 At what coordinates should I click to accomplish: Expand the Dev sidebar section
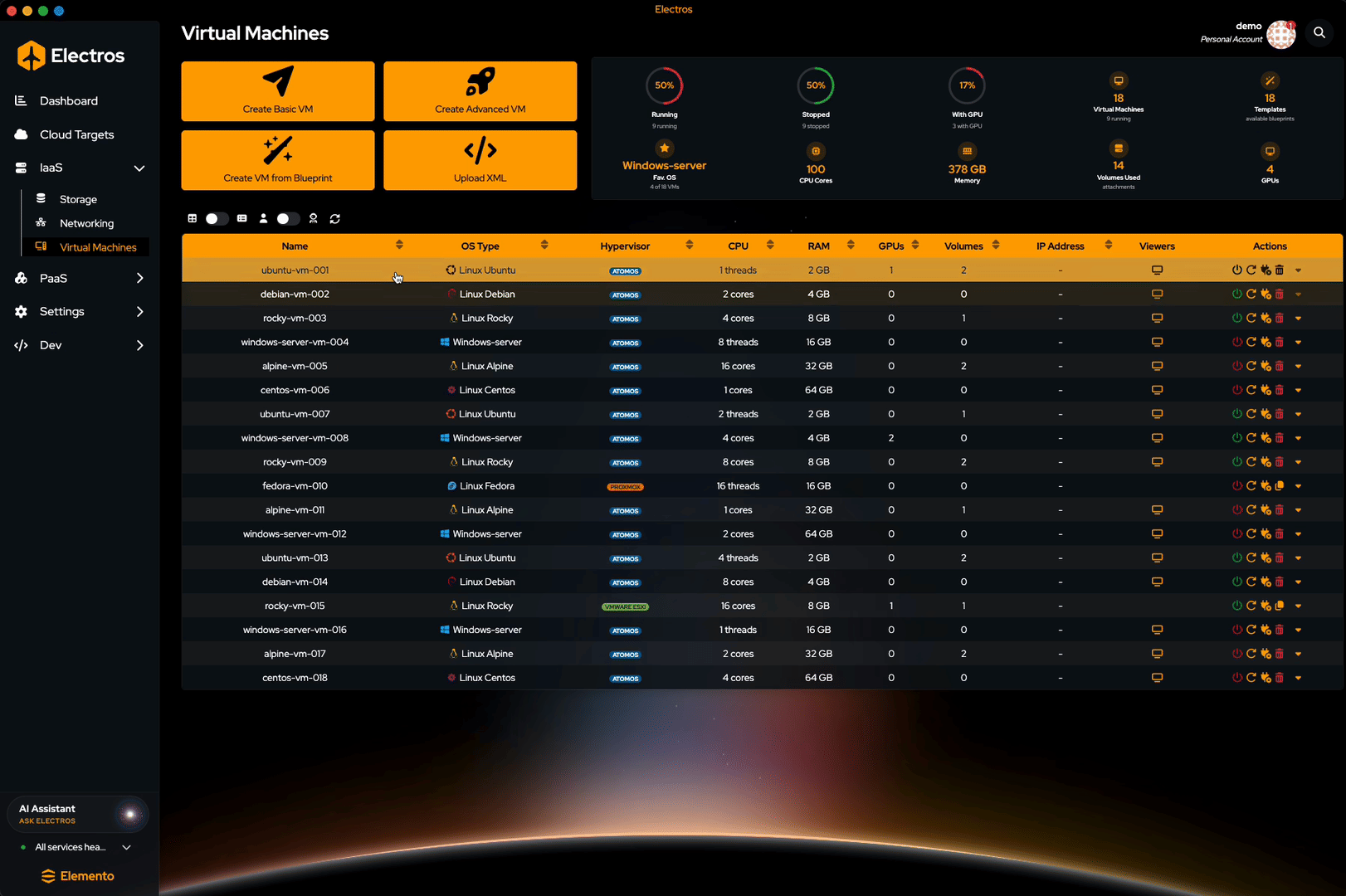[139, 346]
